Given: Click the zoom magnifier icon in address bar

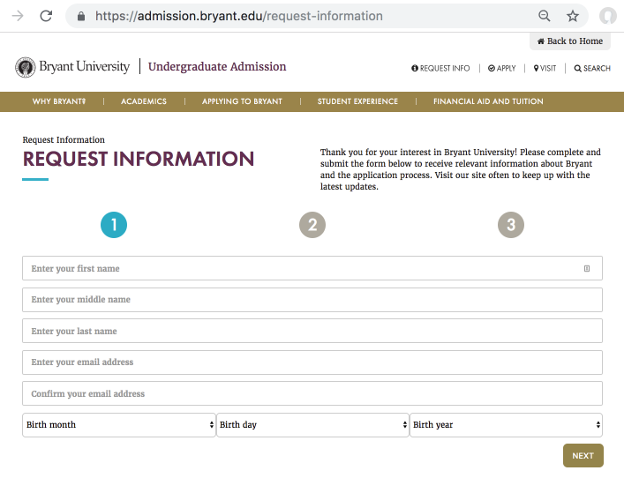Looking at the screenshot, I should point(544,16).
